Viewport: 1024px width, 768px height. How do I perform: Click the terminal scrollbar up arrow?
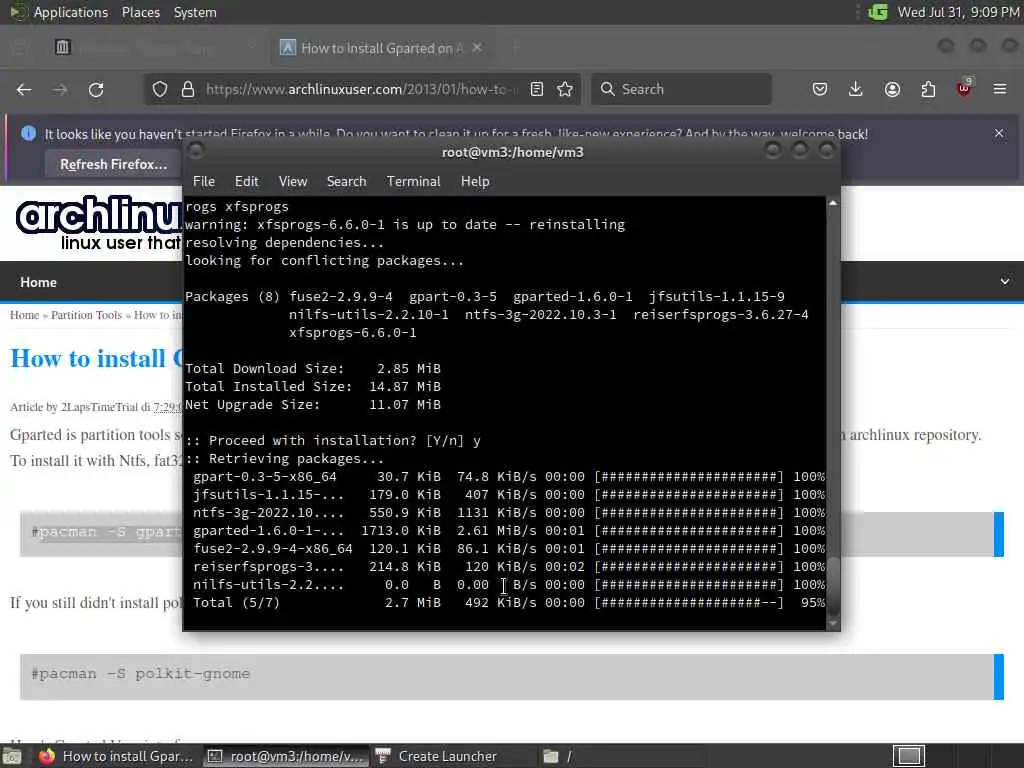pyautogui.click(x=833, y=203)
